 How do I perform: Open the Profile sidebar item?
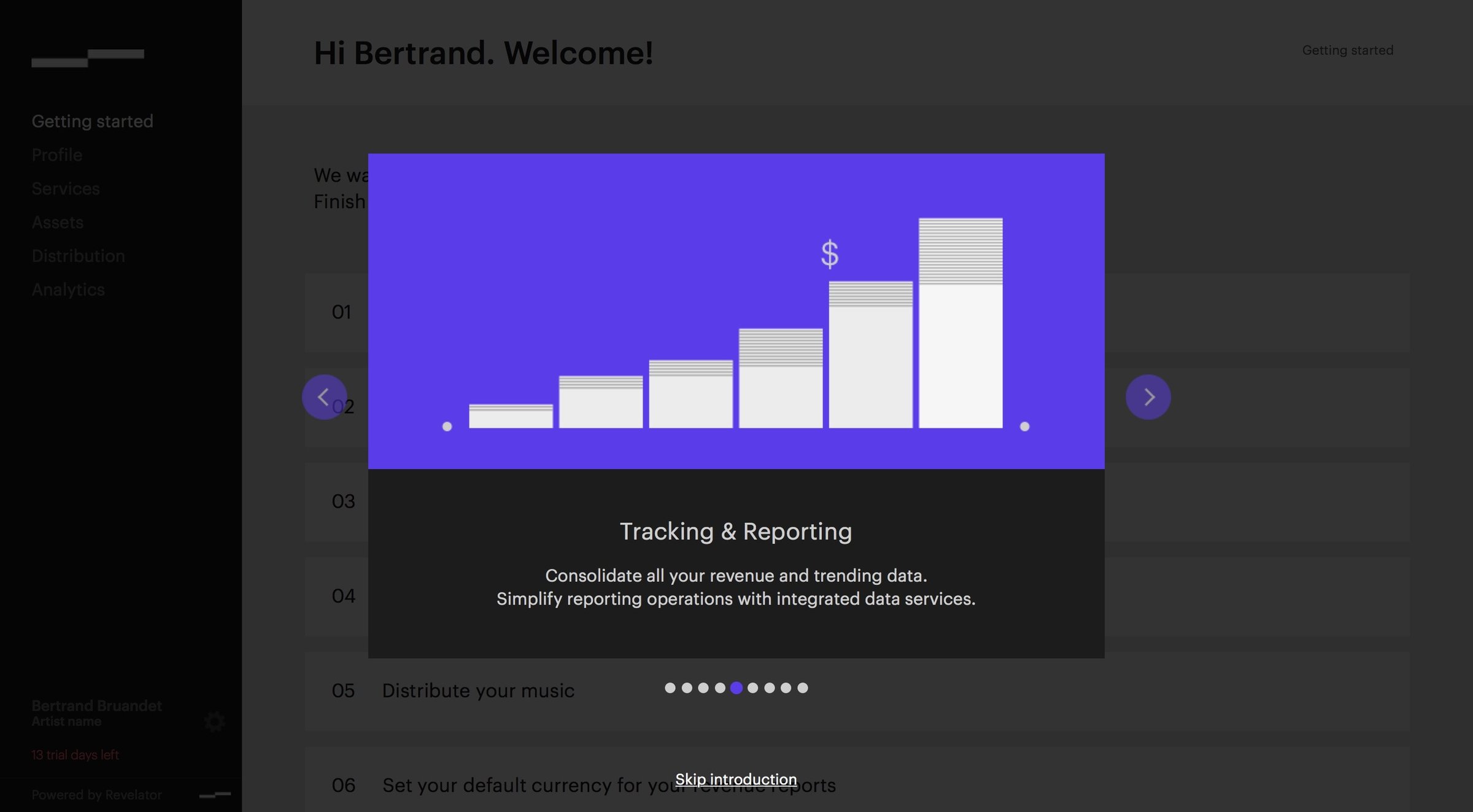56,155
